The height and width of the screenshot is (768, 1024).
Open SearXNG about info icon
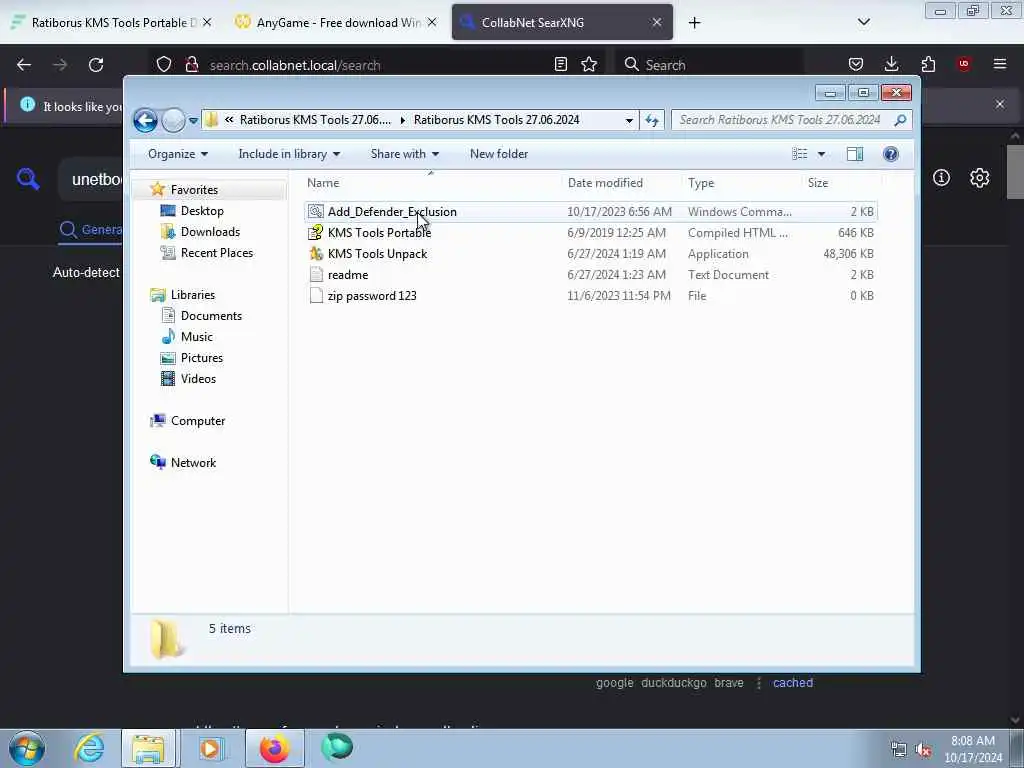[x=941, y=178]
